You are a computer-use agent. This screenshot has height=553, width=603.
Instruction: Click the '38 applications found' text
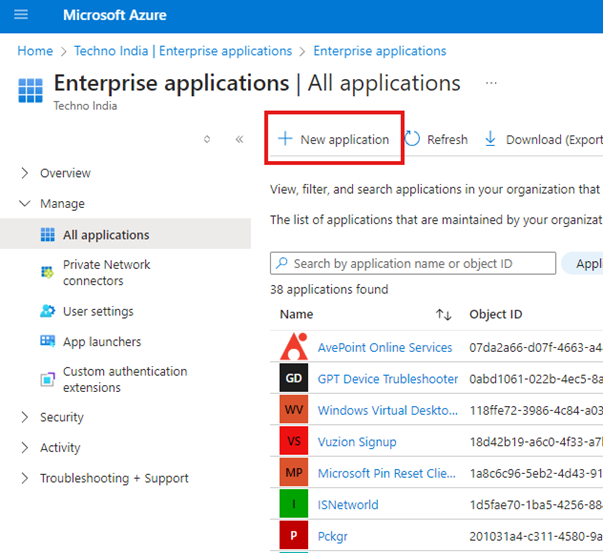(329, 289)
